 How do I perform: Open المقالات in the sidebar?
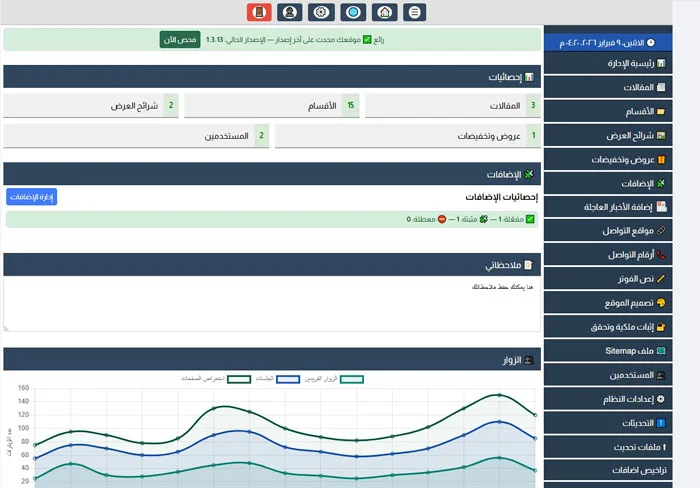pos(621,87)
